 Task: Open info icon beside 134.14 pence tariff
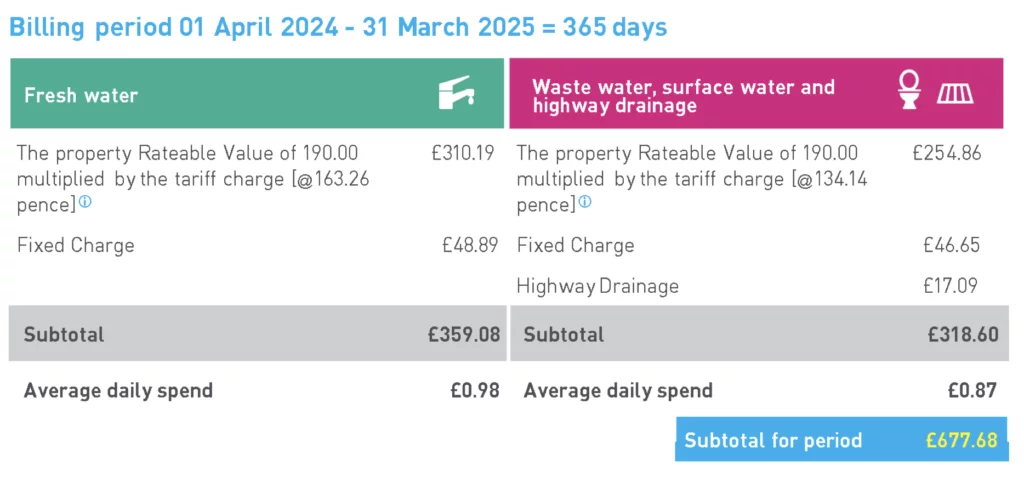pos(585,203)
